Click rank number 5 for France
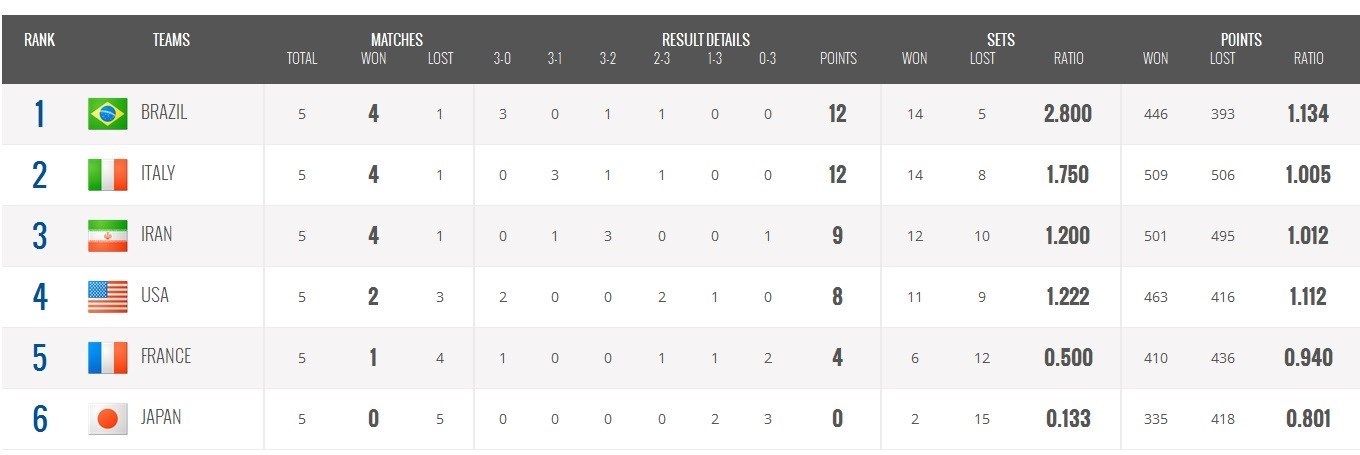The height and width of the screenshot is (455, 1360). click(40, 358)
